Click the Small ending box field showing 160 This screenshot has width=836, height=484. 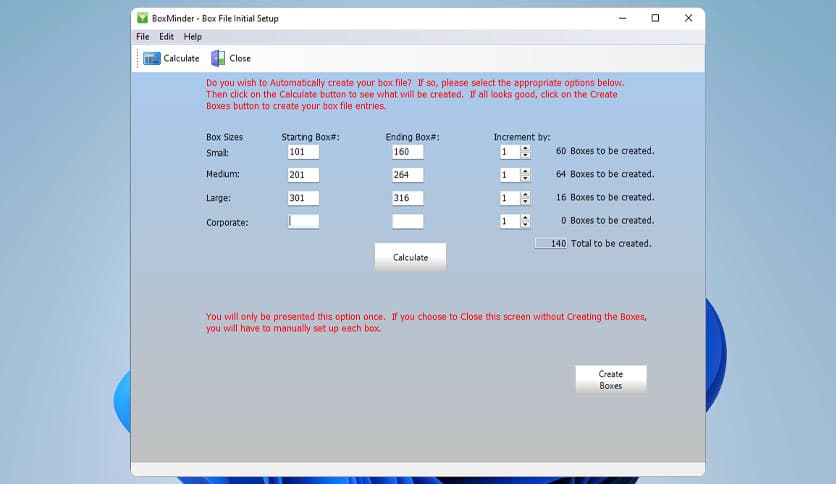click(407, 152)
